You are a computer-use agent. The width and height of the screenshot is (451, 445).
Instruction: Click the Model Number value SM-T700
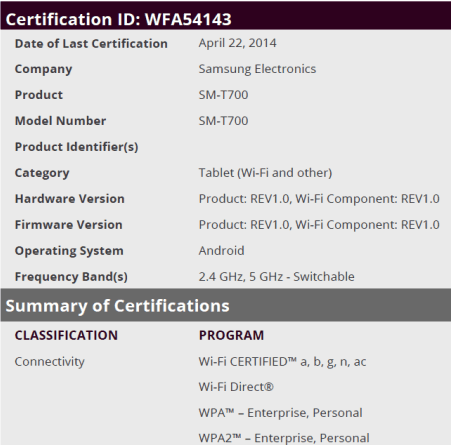(223, 121)
